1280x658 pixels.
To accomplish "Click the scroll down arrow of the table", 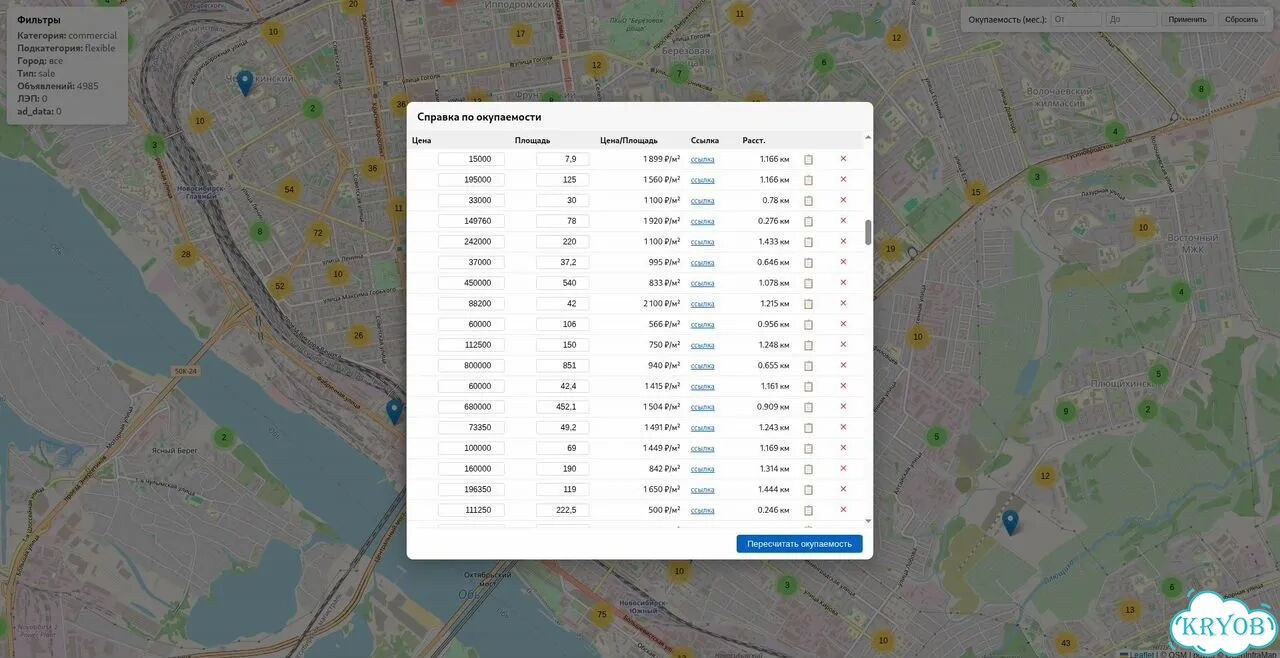I will click(x=868, y=521).
